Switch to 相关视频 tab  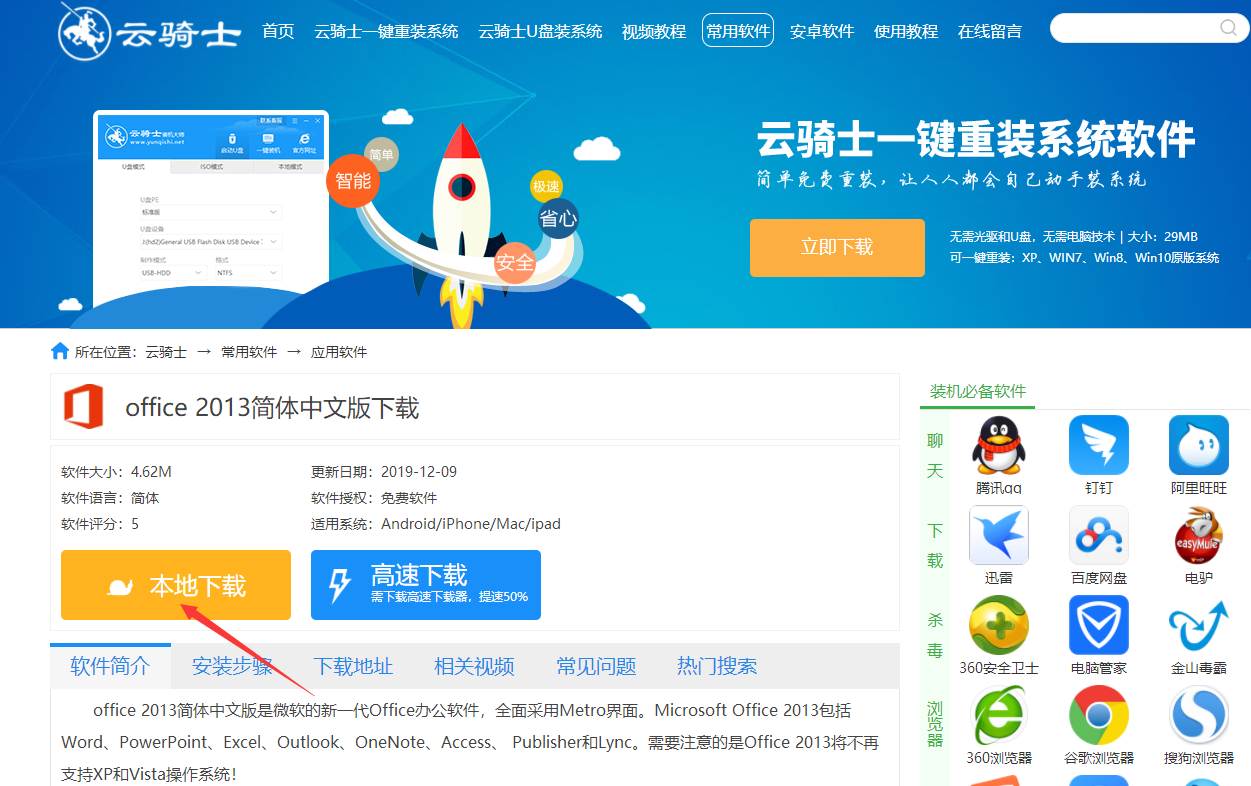coord(474,666)
